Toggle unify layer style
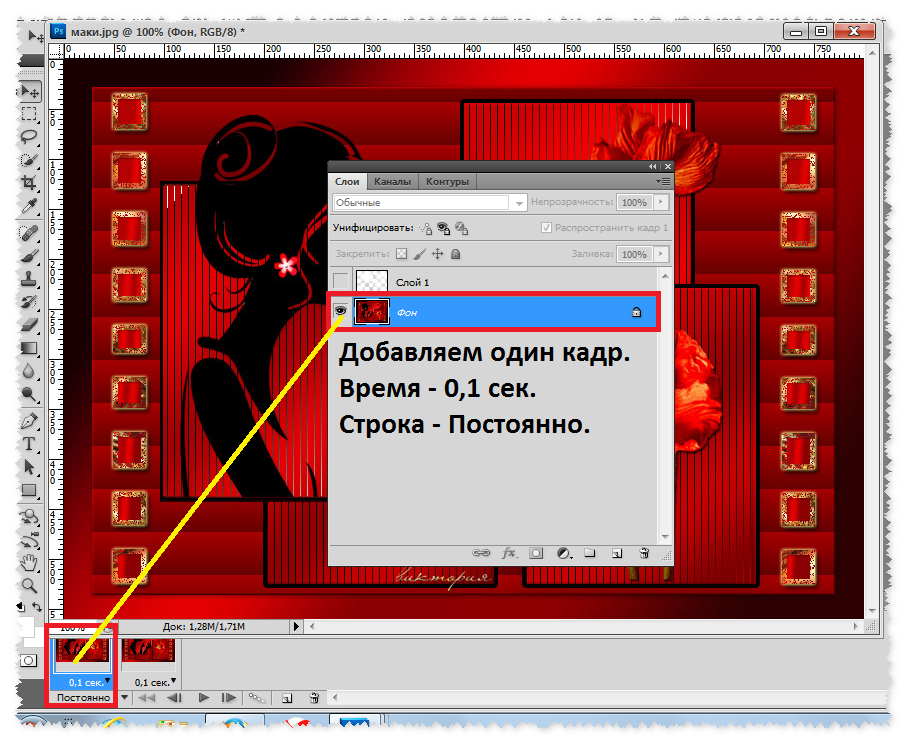Viewport: 908px width, 744px height. click(x=462, y=229)
